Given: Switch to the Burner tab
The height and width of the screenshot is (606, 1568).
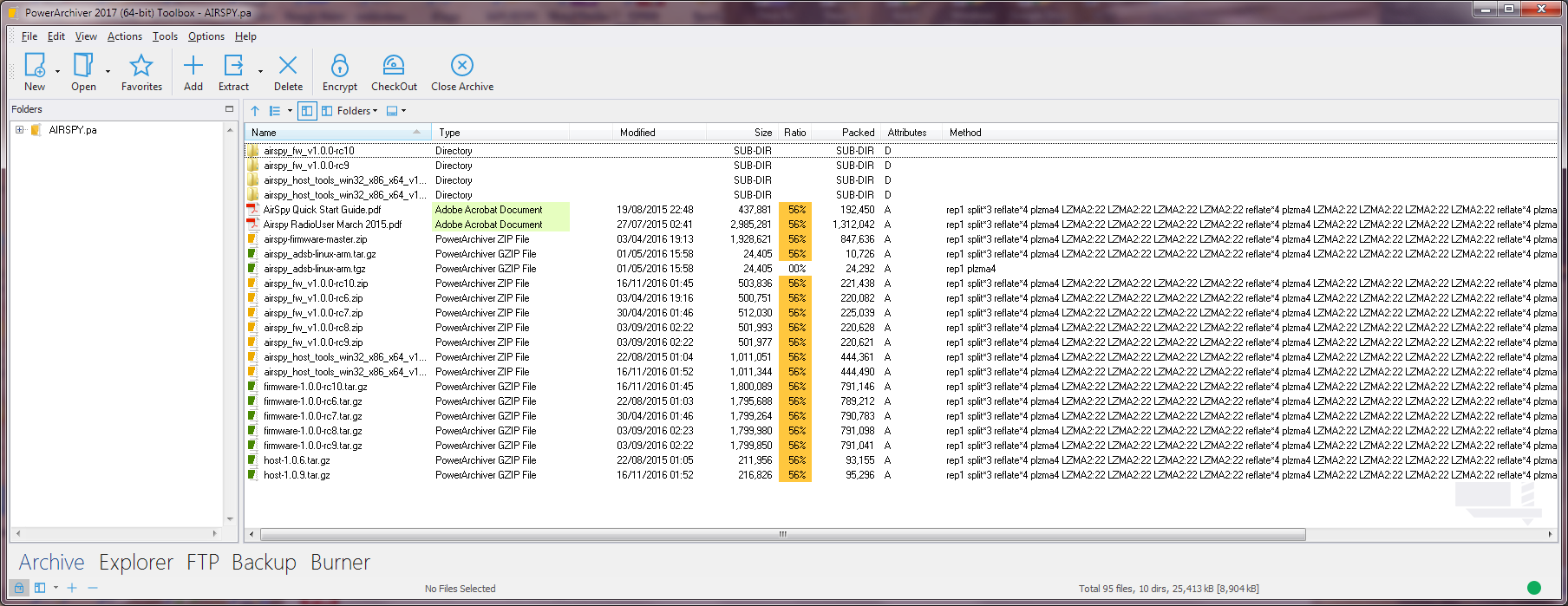Looking at the screenshot, I should click(341, 563).
